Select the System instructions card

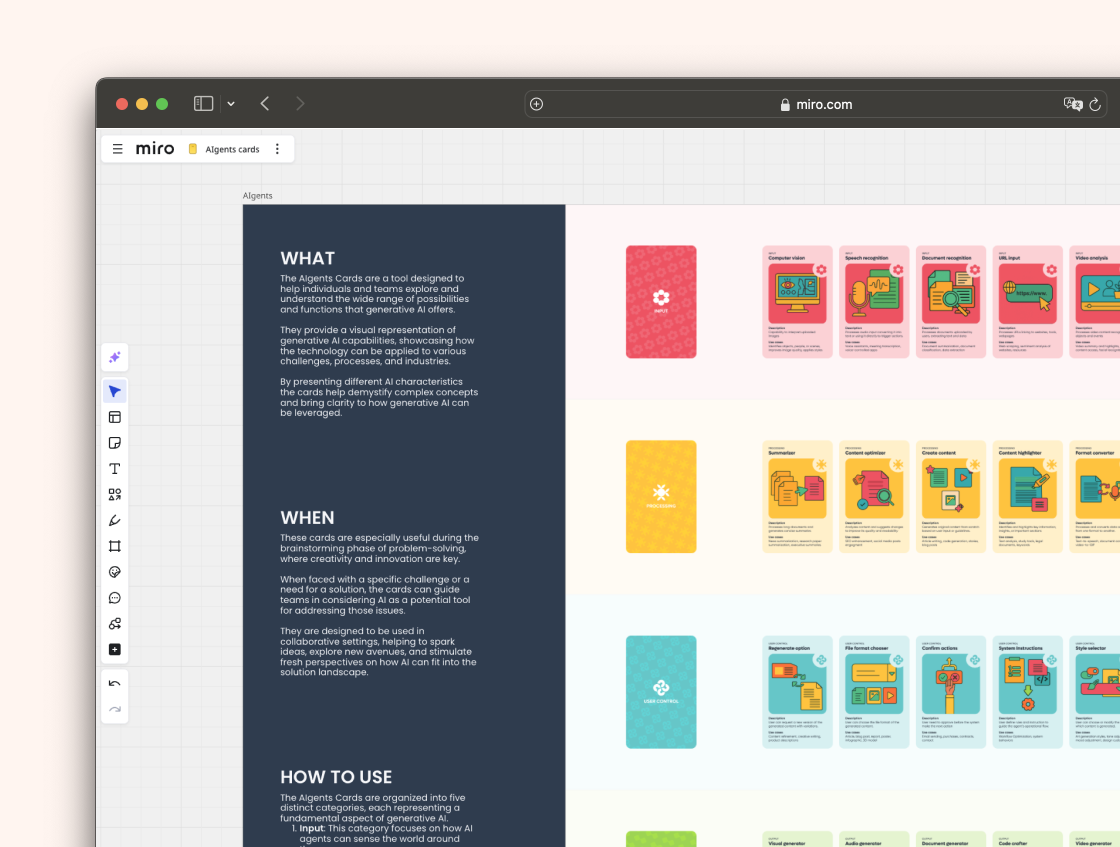tap(1028, 692)
